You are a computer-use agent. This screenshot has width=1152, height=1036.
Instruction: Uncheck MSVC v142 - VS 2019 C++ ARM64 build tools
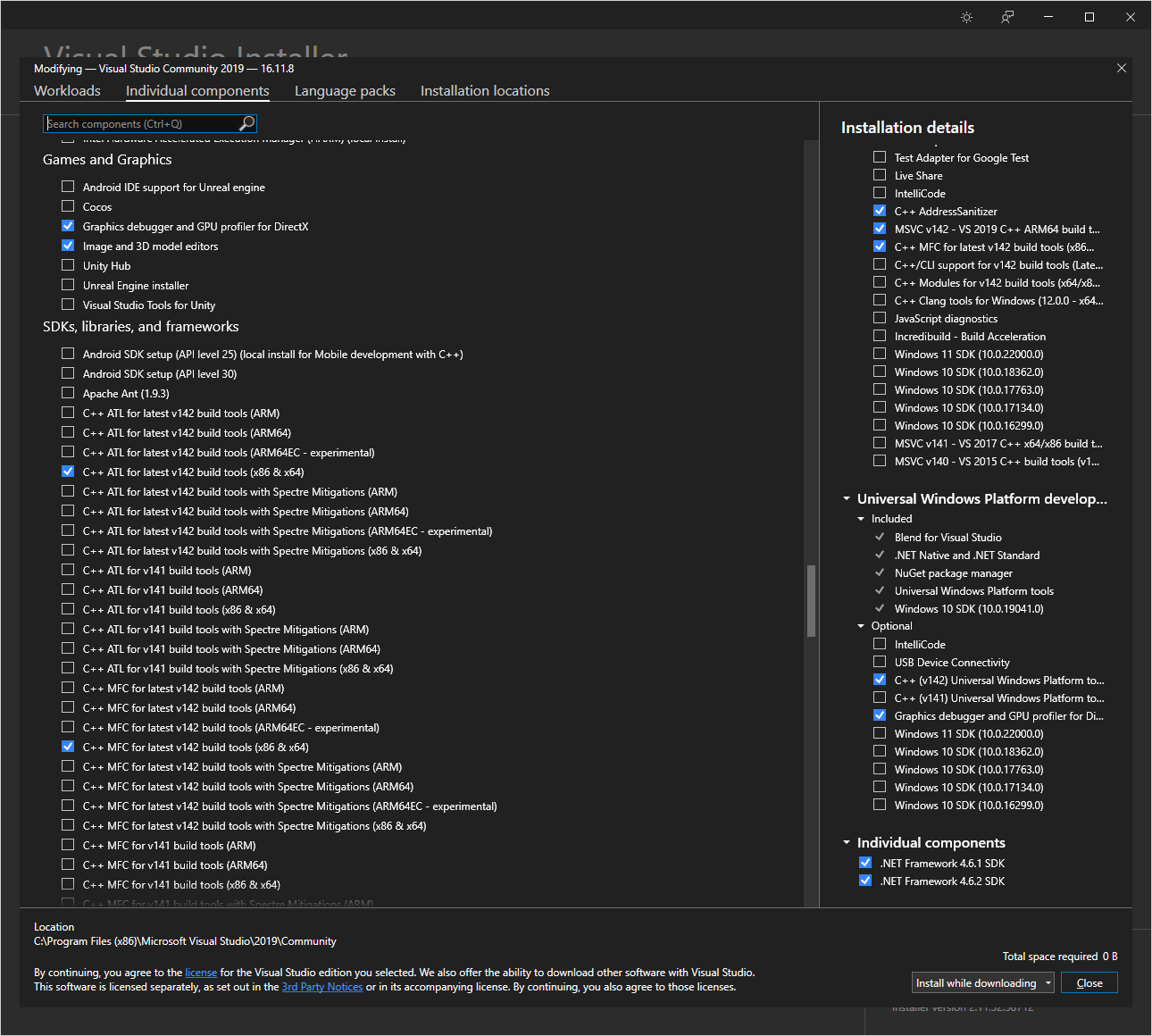click(880, 229)
